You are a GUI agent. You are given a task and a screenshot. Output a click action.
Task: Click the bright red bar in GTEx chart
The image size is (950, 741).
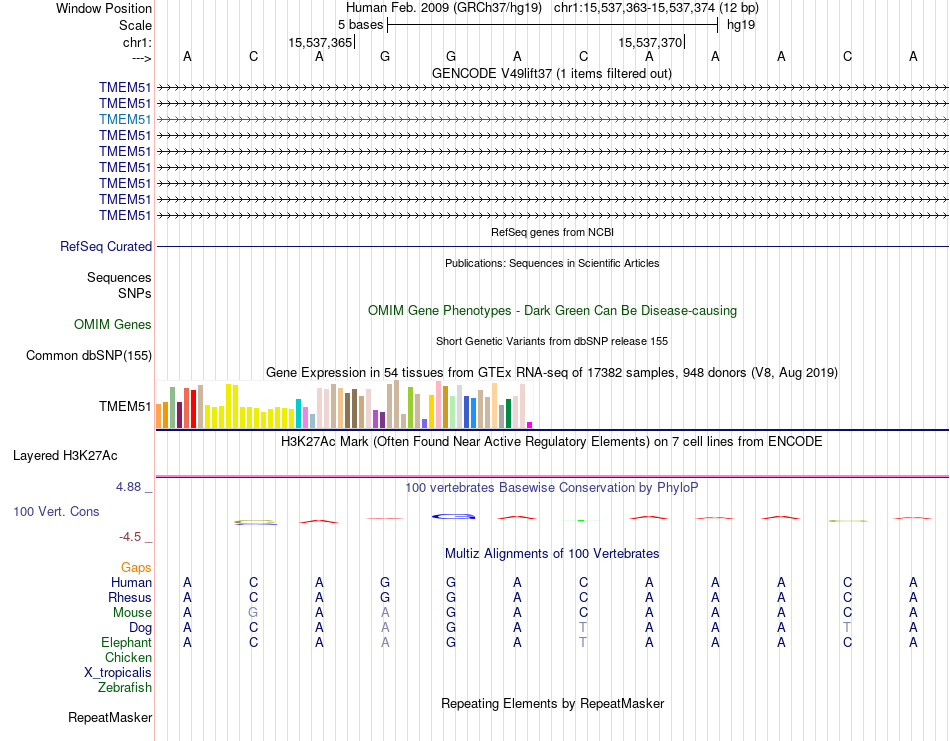point(193,410)
